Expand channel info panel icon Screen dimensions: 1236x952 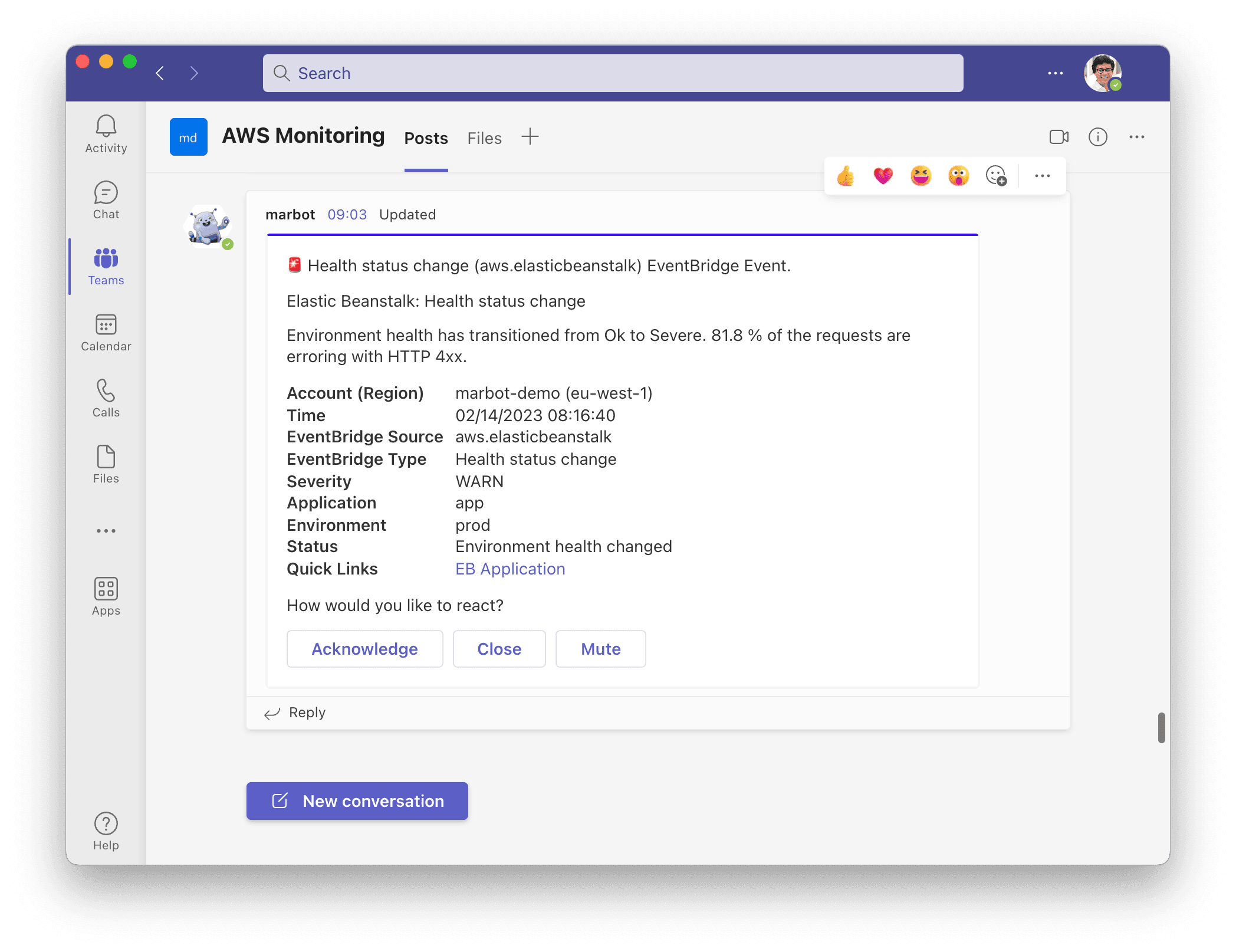(1098, 137)
